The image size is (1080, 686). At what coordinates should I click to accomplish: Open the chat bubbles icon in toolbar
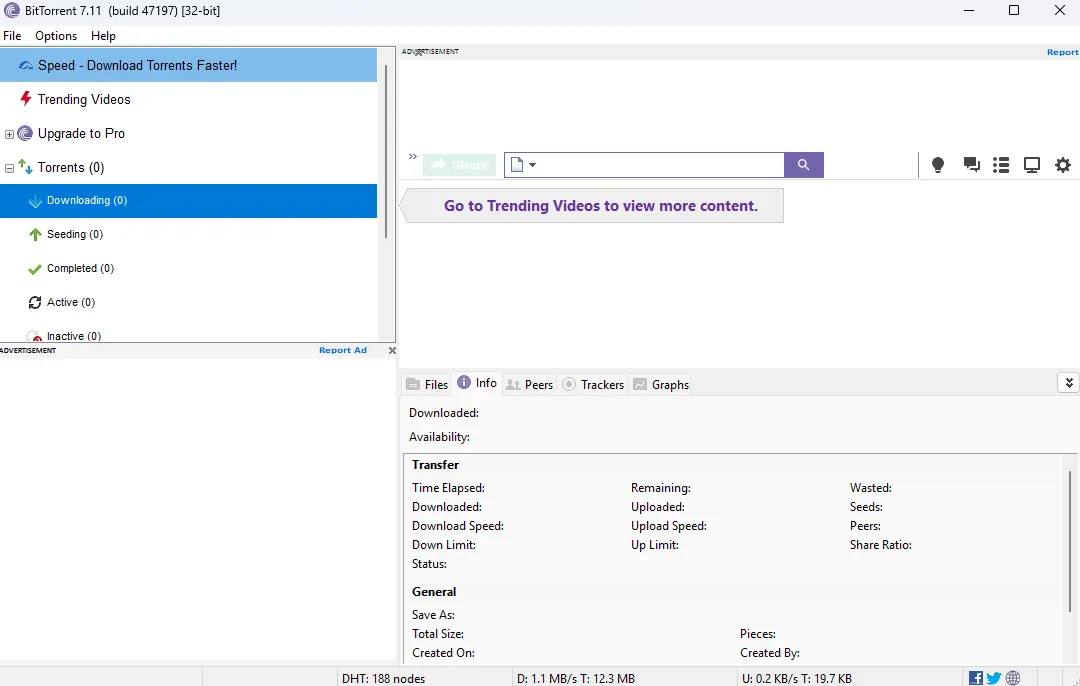click(x=971, y=165)
